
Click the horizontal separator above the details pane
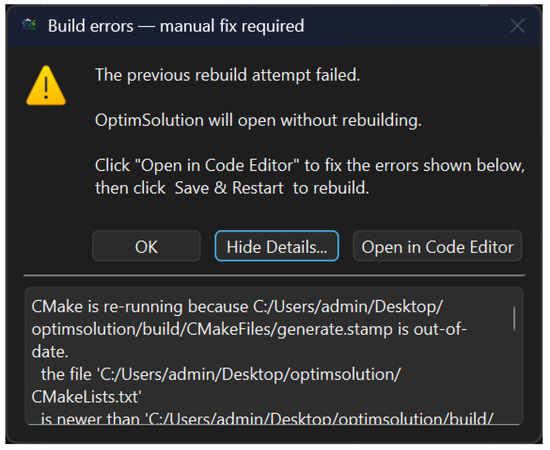click(x=274, y=276)
